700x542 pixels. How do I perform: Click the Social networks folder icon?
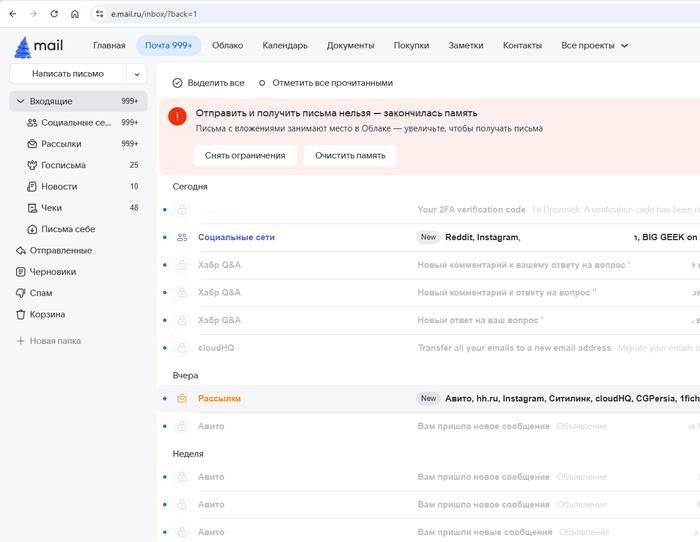pos(32,123)
